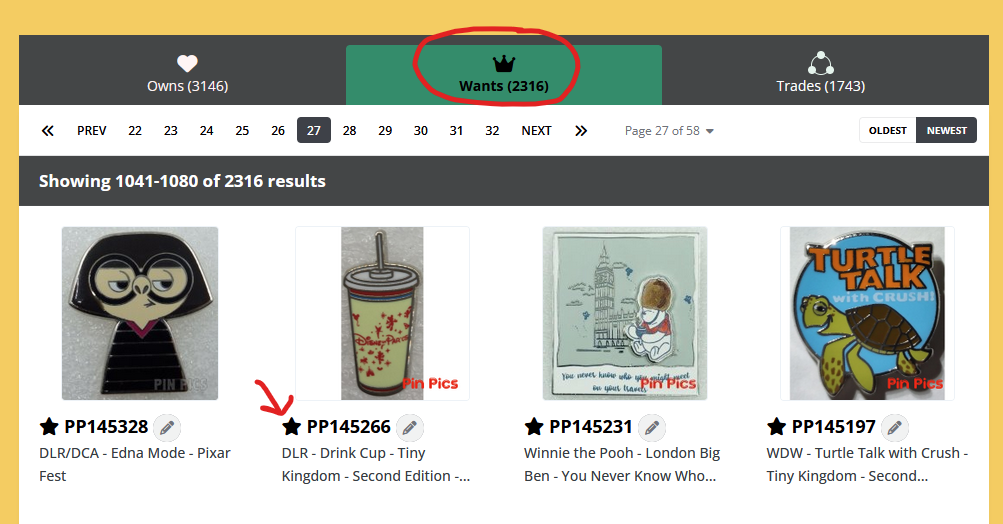The image size is (1003, 524).
Task: Jump to last page with double-right arrows
Action: click(580, 131)
